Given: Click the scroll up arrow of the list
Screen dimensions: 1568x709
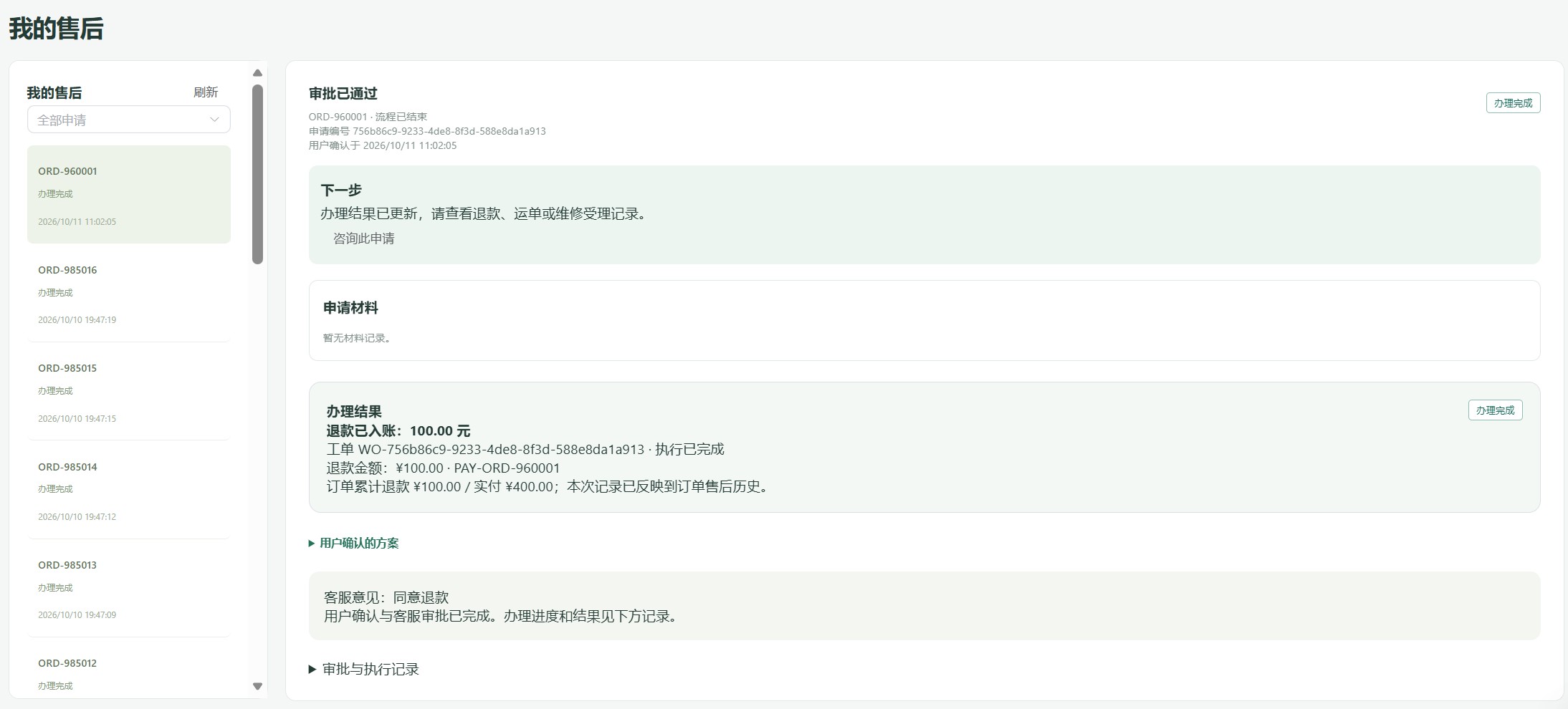Looking at the screenshot, I should [x=258, y=73].
